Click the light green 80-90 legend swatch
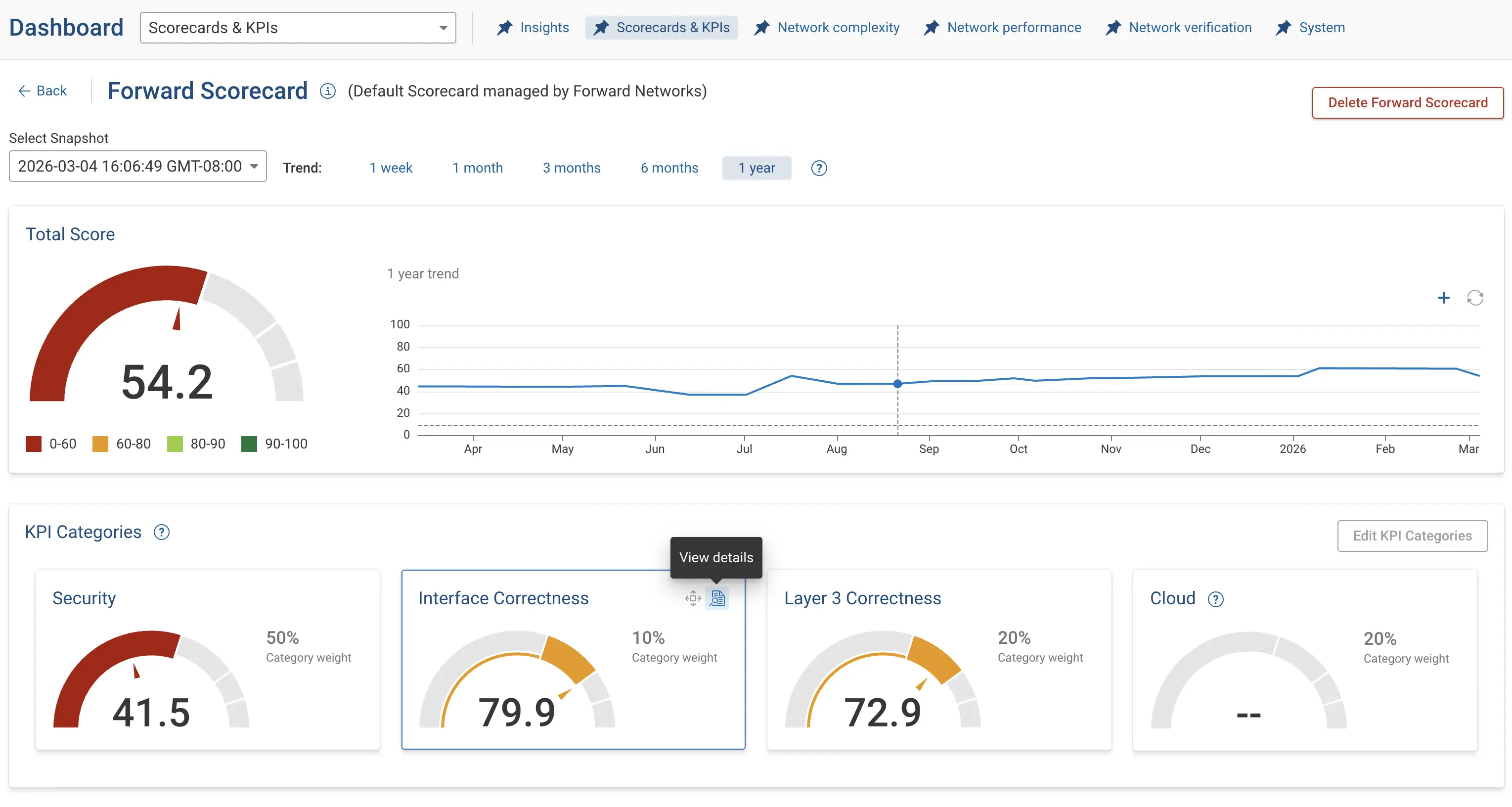The height and width of the screenshot is (807, 1512). pos(175,444)
